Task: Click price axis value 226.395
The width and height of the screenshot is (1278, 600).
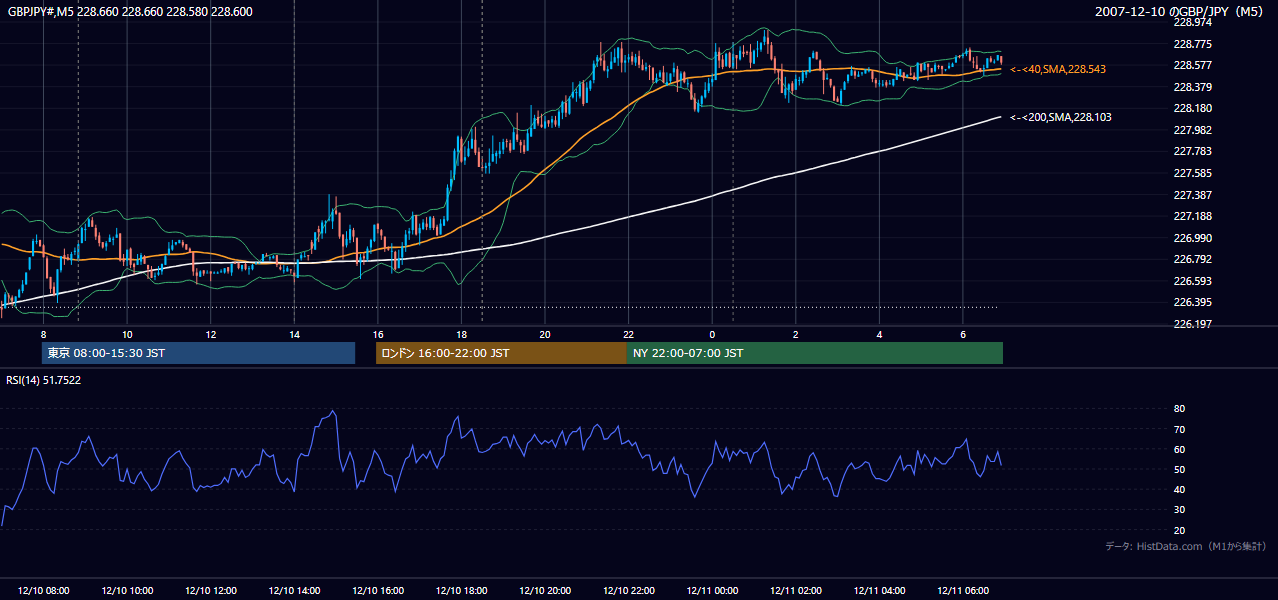Action: [1193, 302]
